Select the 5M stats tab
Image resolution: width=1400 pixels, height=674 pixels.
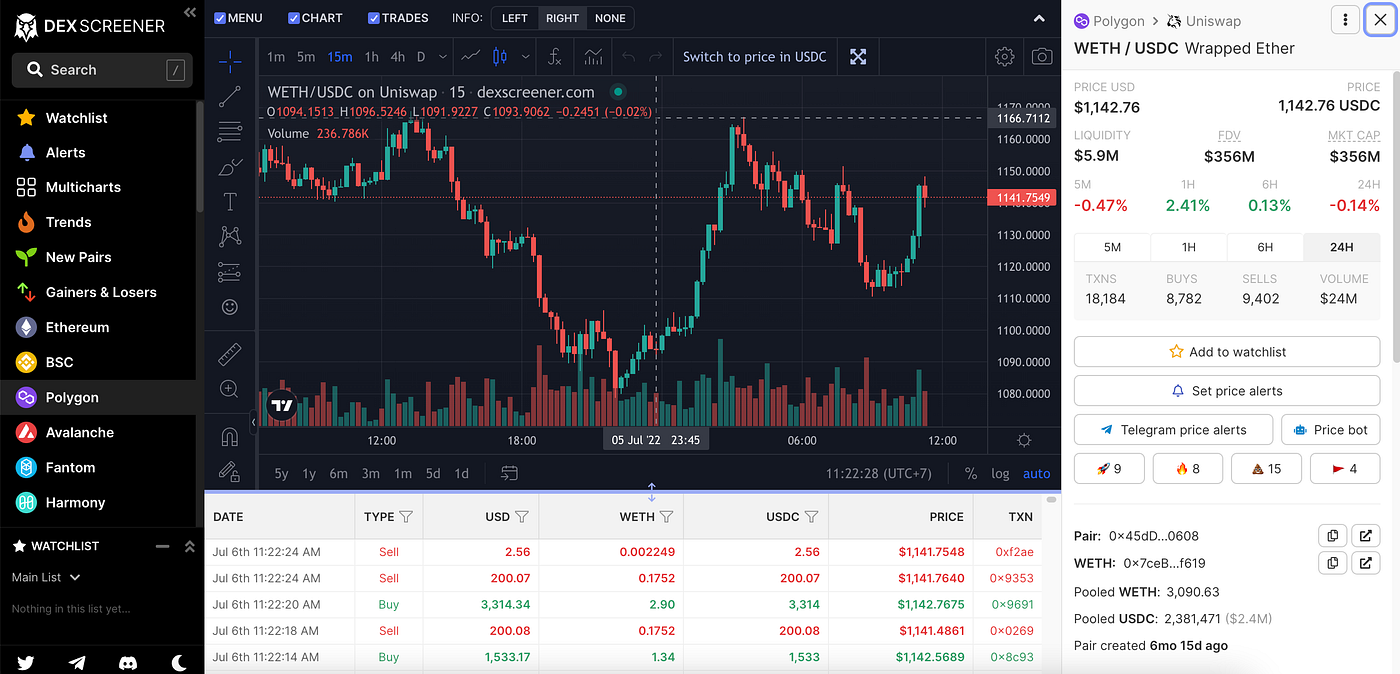click(x=1112, y=247)
